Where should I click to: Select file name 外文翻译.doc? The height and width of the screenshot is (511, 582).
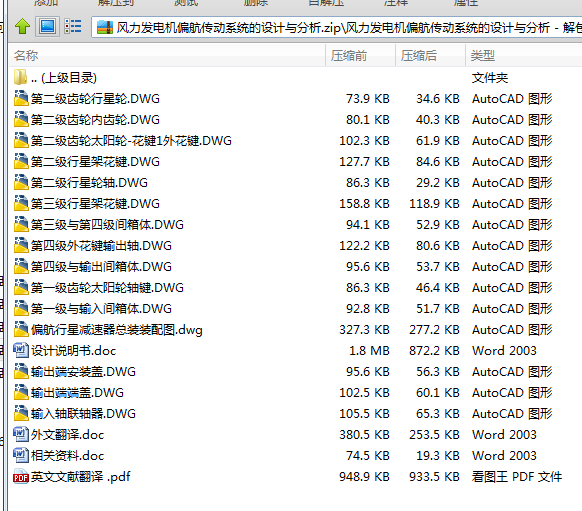[x=68, y=435]
